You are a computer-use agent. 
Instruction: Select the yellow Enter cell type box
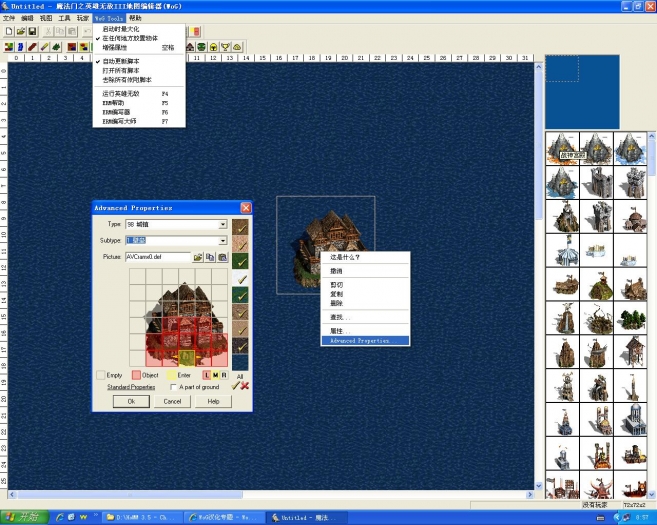coord(172,375)
